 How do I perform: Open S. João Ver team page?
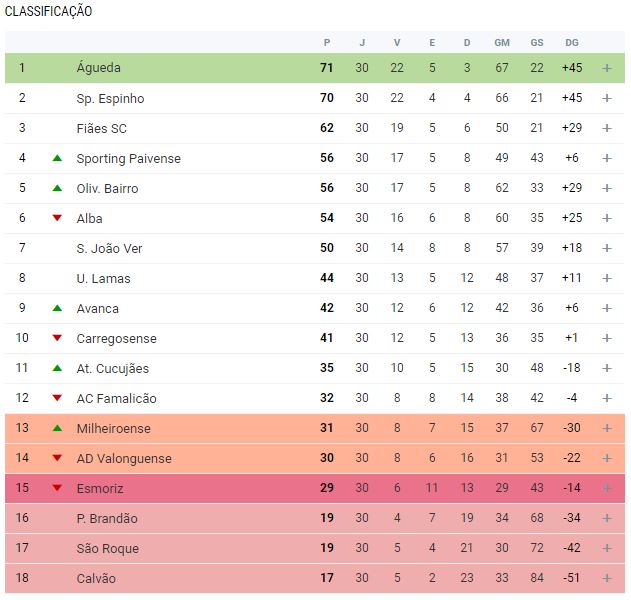(x=110, y=248)
